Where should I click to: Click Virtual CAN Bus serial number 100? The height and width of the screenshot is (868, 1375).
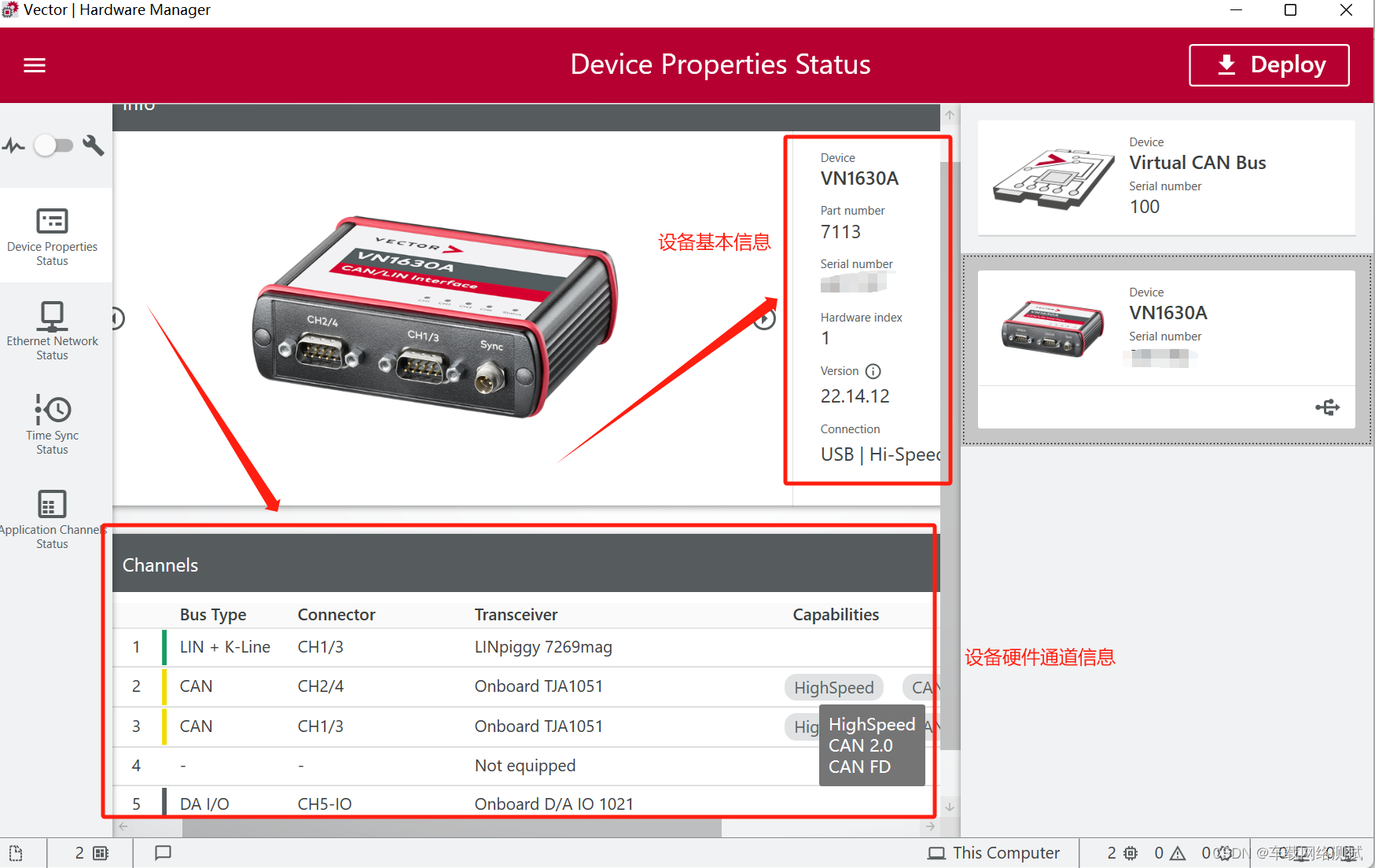pos(1145,207)
